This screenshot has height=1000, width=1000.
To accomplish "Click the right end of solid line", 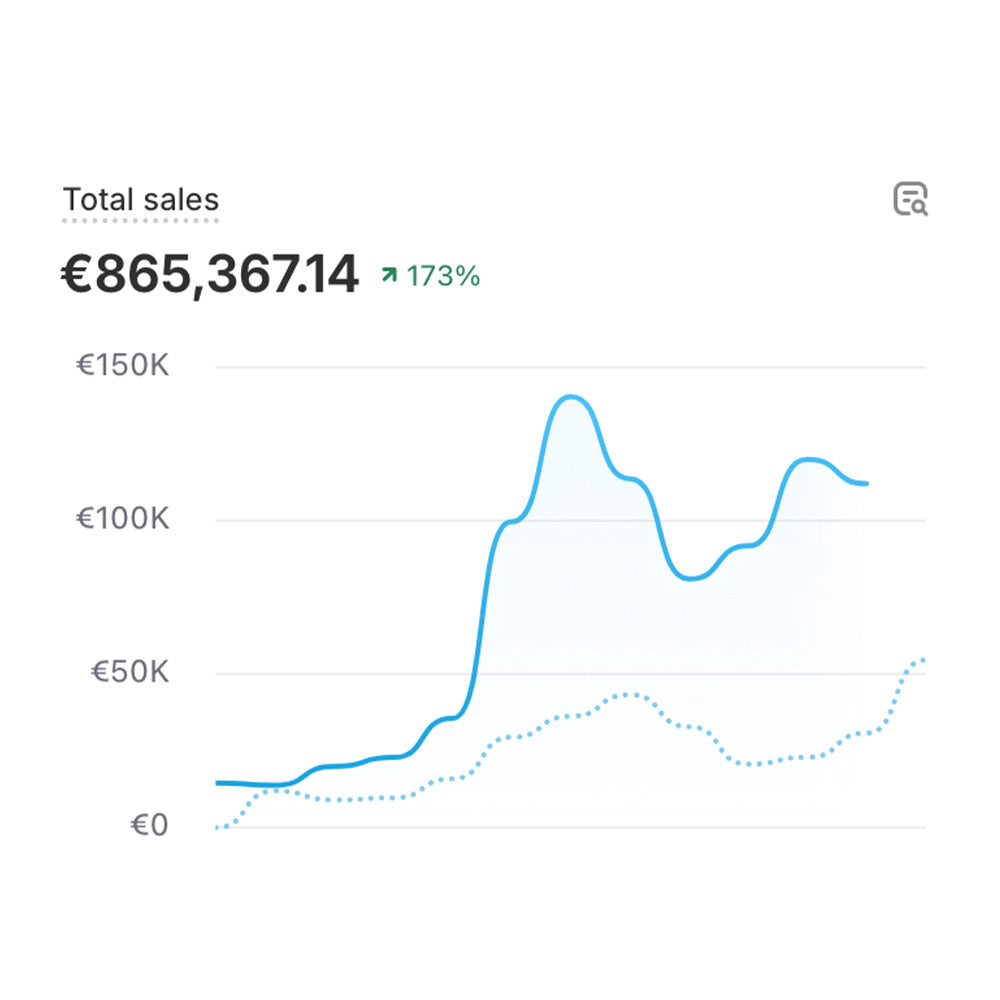I will [866, 483].
